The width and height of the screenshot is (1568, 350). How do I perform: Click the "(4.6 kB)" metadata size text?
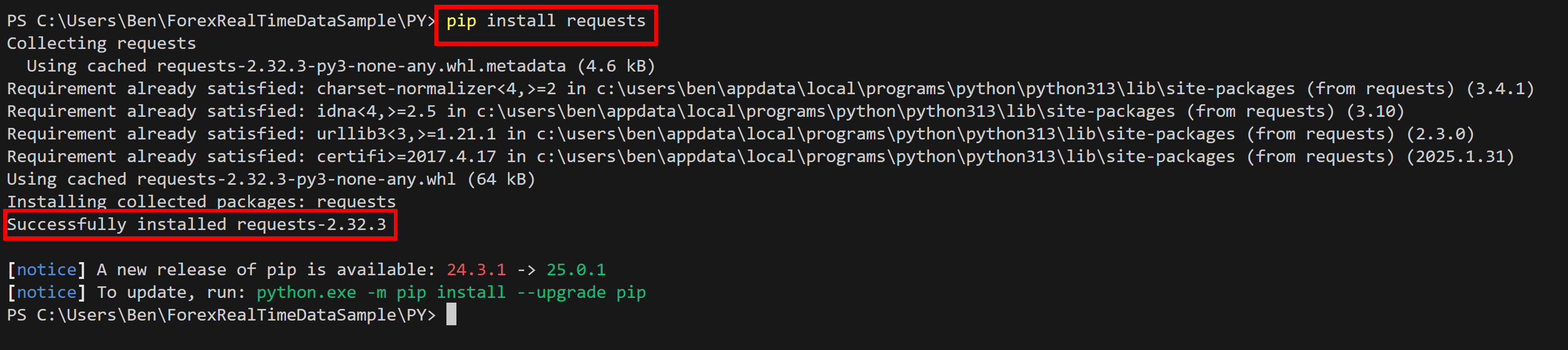pos(616,66)
